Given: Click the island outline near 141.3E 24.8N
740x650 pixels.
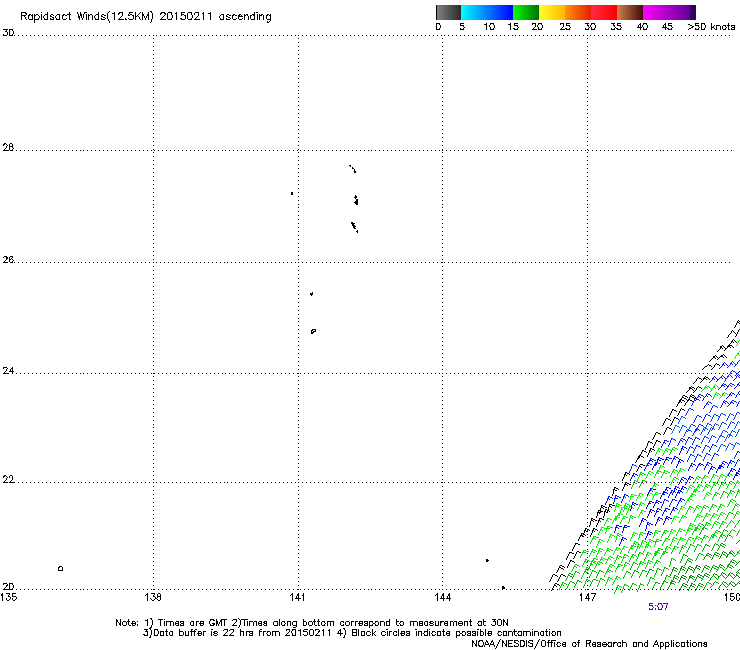Looking at the screenshot, I should click(x=313, y=331).
